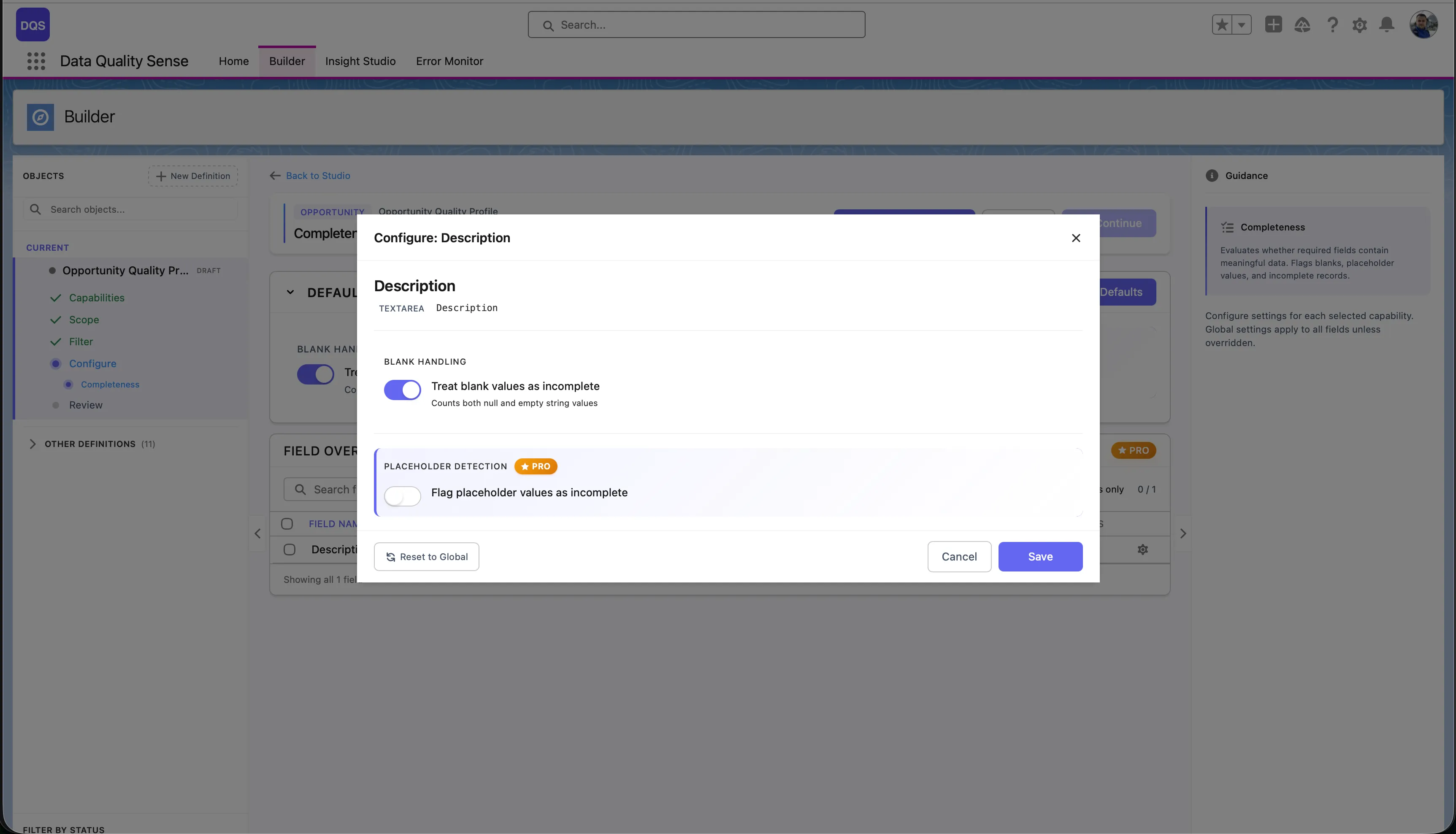Click the DQS app logo icon
This screenshot has width=1456, height=834.
click(x=32, y=24)
